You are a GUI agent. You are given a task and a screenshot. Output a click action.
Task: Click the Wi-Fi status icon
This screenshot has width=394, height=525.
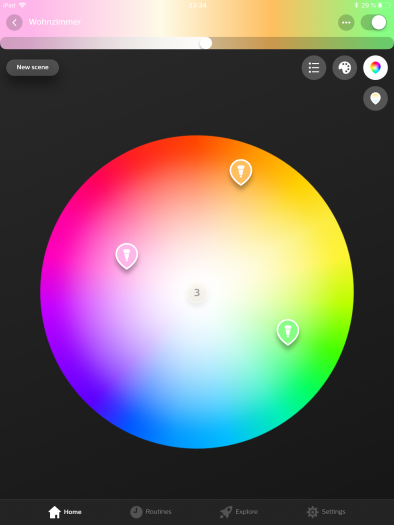click(22, 5)
